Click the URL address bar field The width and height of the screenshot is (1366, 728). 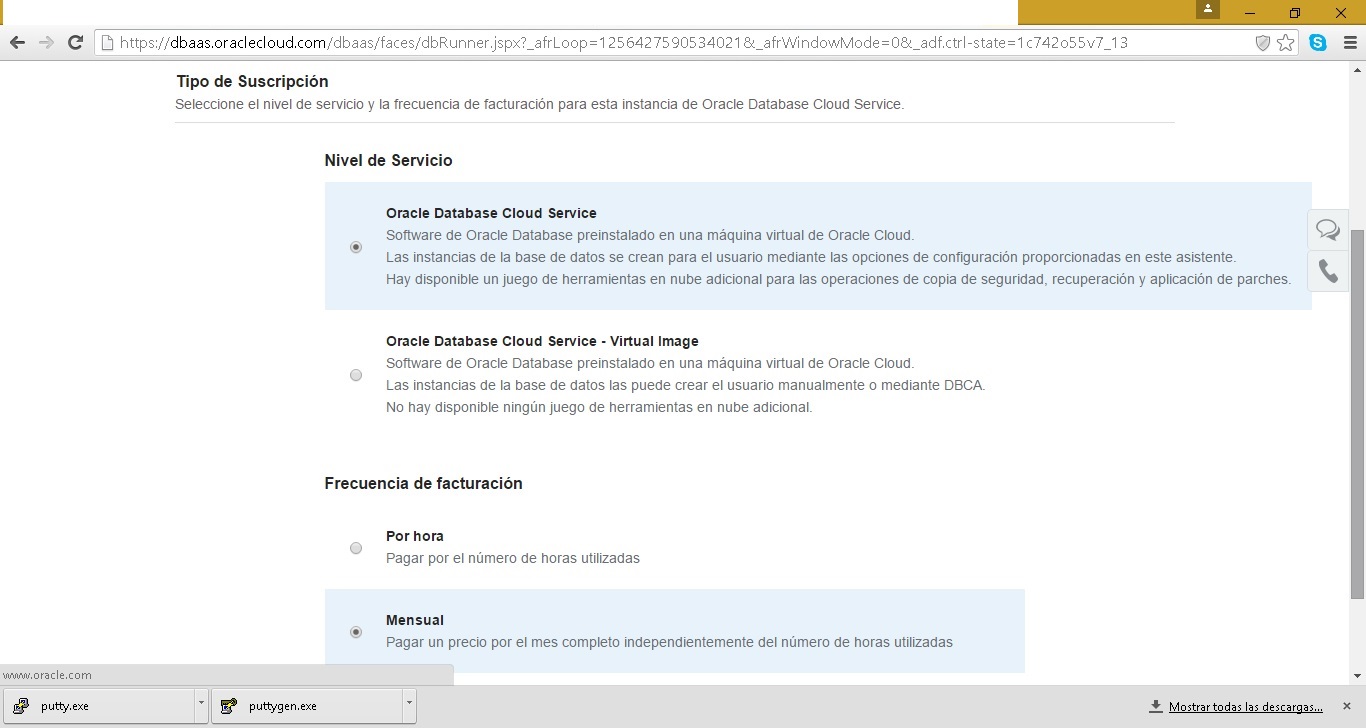pyautogui.click(x=680, y=42)
